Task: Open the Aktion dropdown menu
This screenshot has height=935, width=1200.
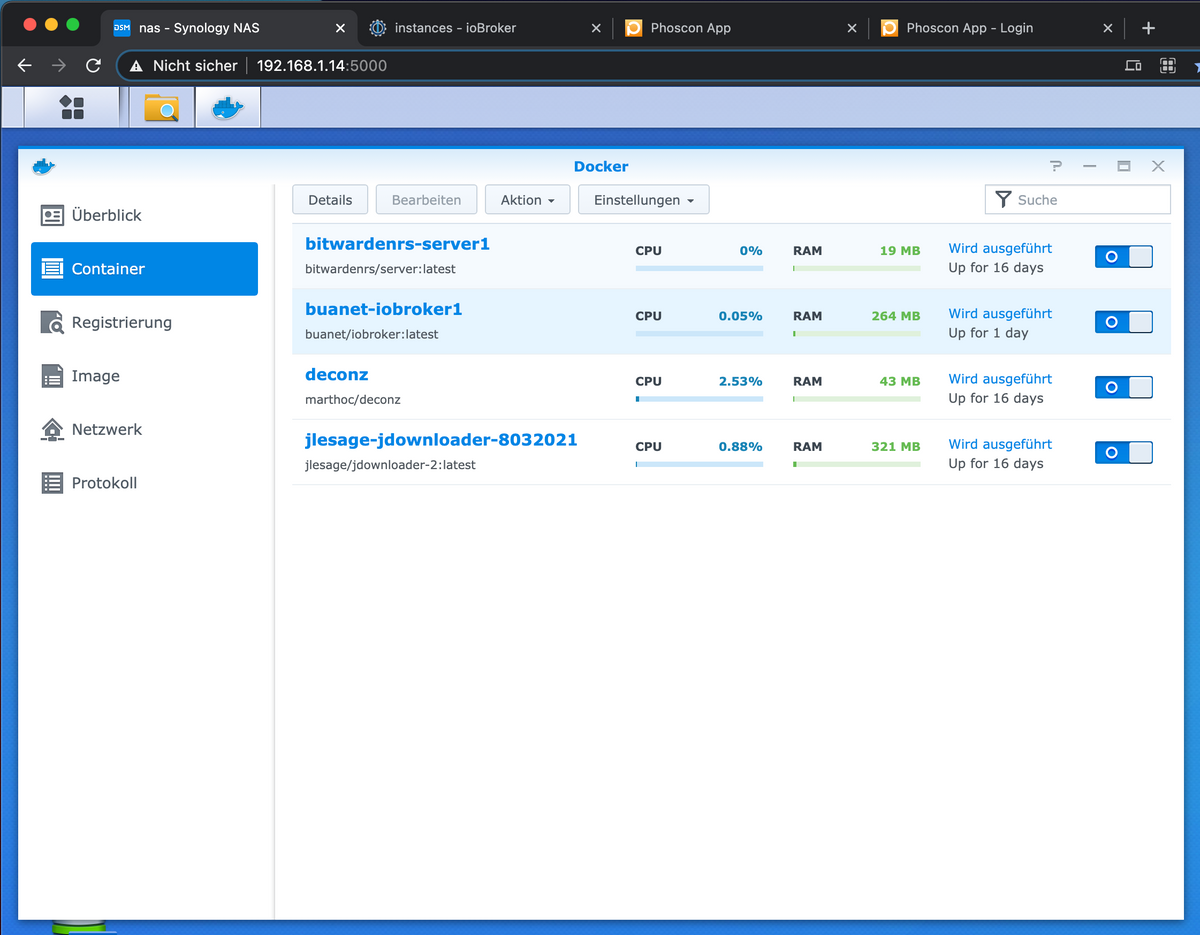Action: [528, 200]
